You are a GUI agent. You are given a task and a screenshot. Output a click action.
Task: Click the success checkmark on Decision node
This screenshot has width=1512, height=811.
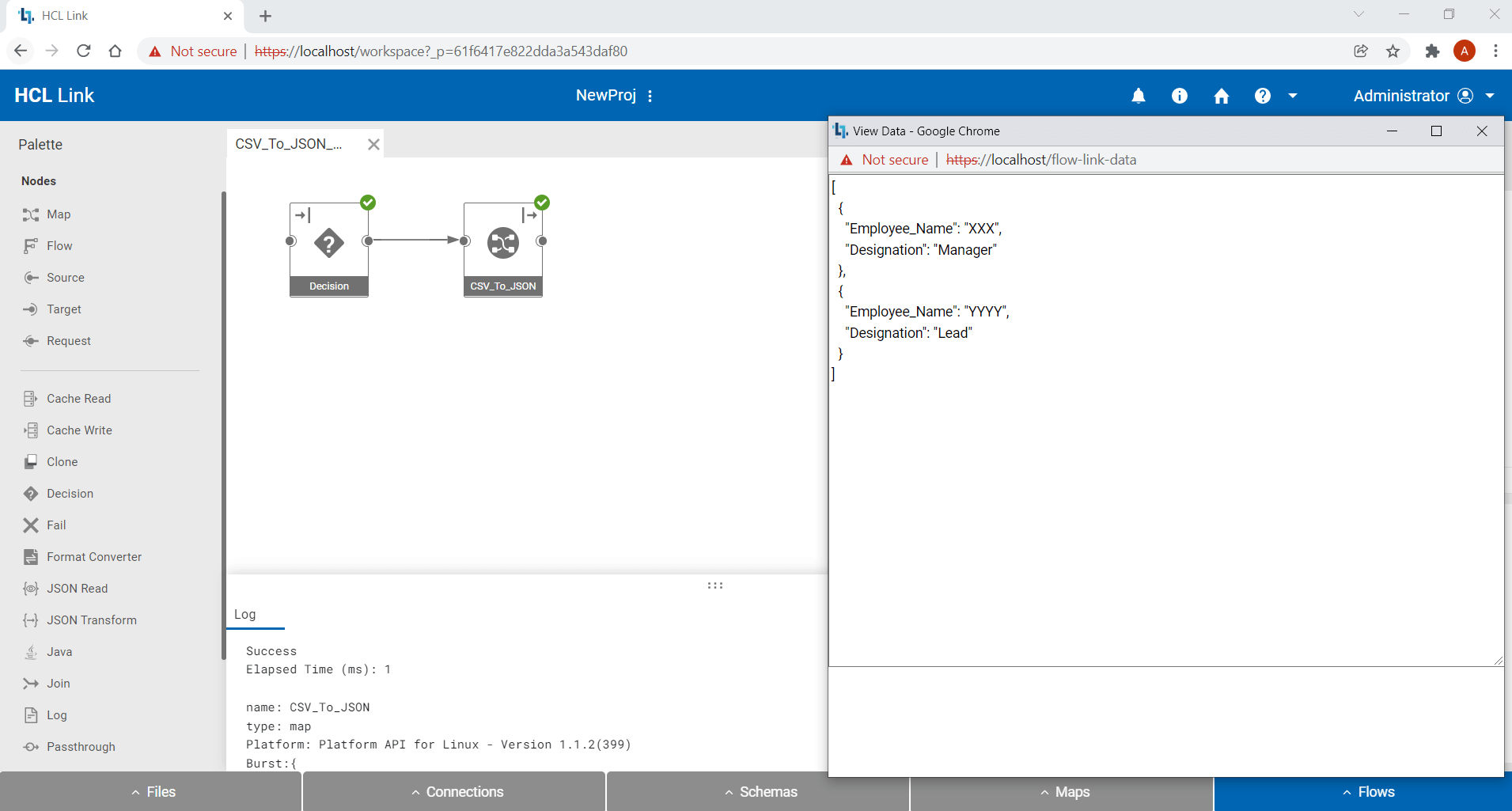[x=368, y=203]
